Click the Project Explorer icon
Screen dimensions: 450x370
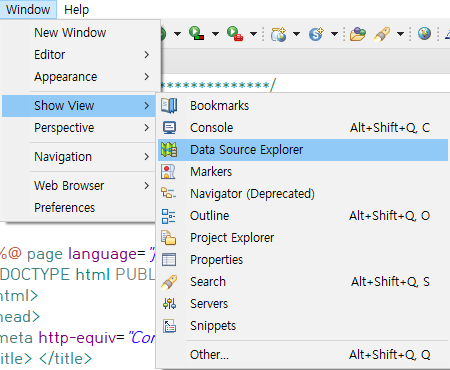click(168, 238)
